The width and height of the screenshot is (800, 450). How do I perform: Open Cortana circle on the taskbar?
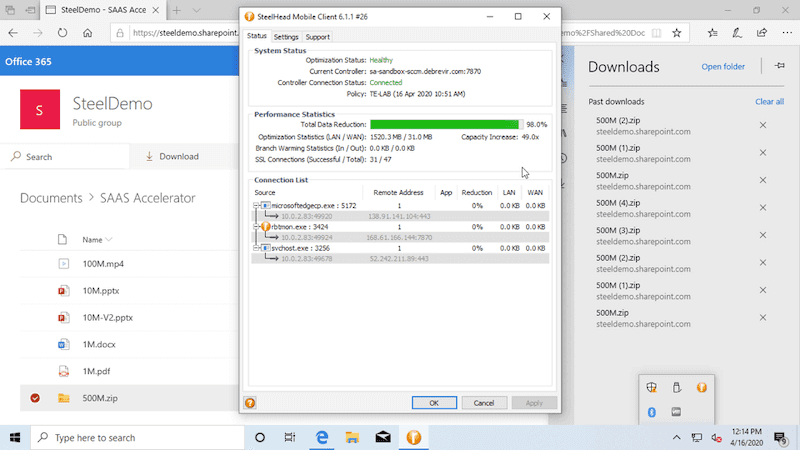(260, 437)
